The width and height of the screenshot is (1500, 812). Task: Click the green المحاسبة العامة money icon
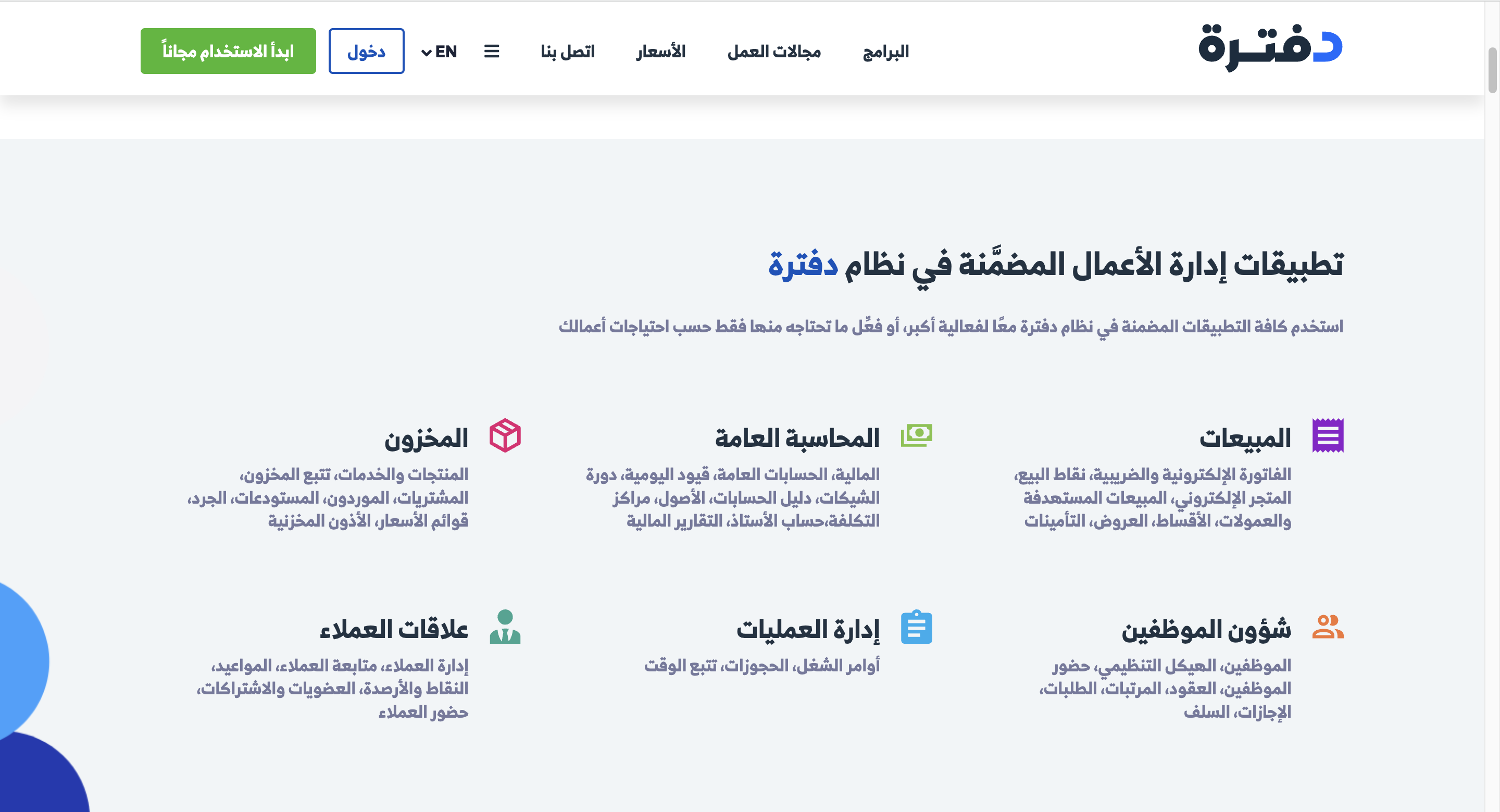(917, 435)
